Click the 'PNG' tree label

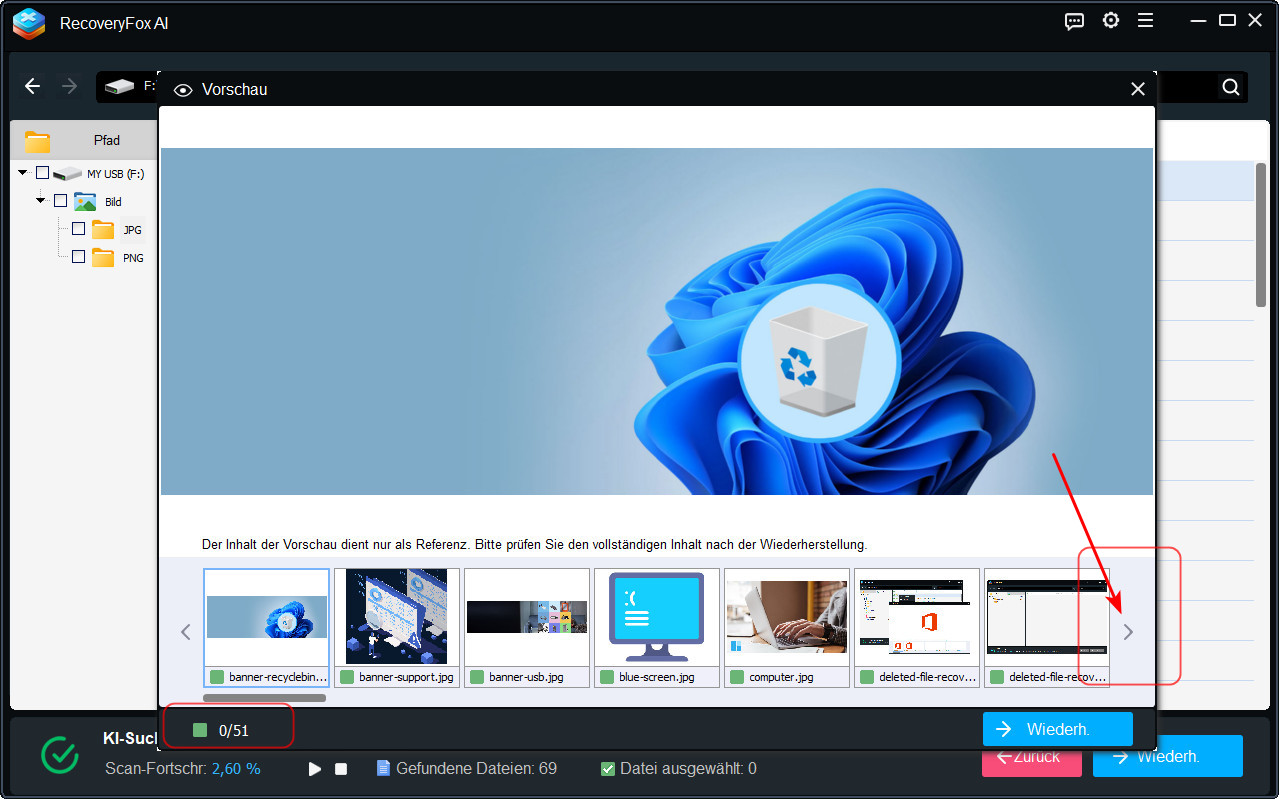[x=133, y=258]
